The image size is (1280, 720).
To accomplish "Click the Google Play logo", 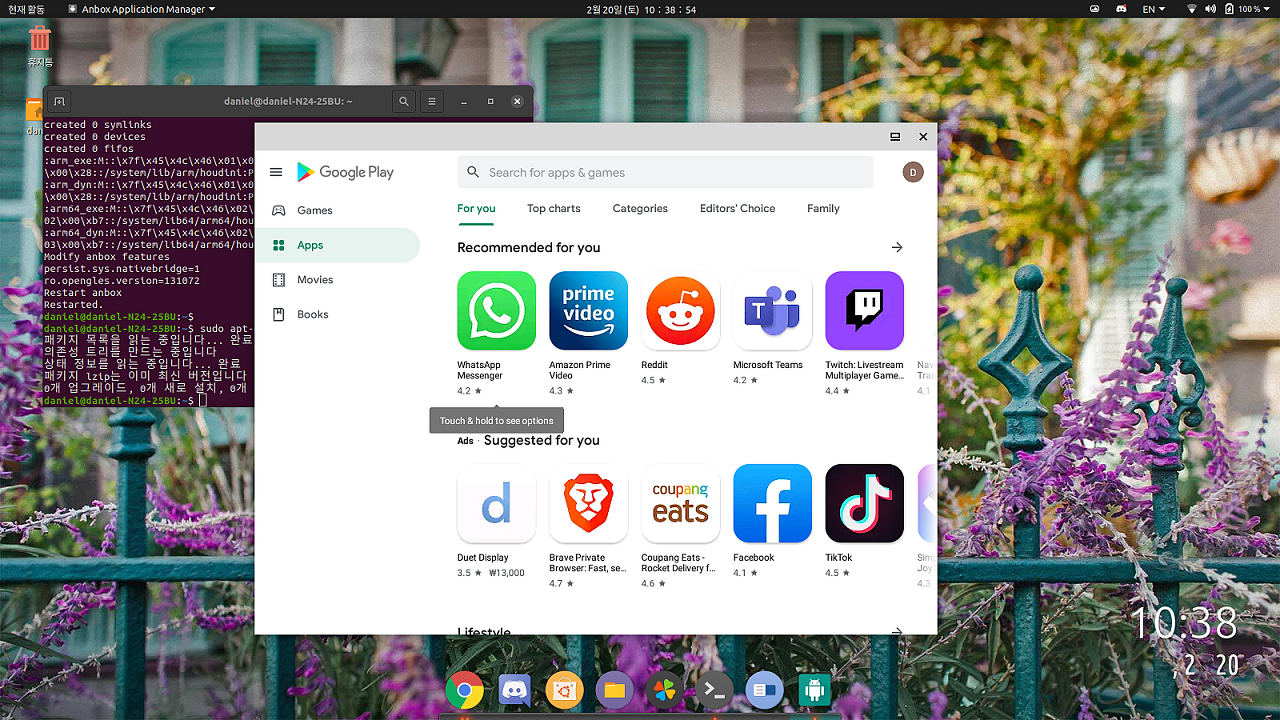I will [345, 172].
